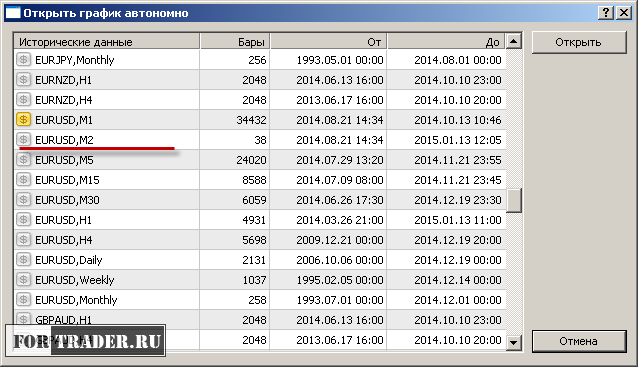Image resolution: width=638 pixels, height=367 pixels.
Task: Click the yellow icon beside EURUSD,M1
Action: point(24,120)
